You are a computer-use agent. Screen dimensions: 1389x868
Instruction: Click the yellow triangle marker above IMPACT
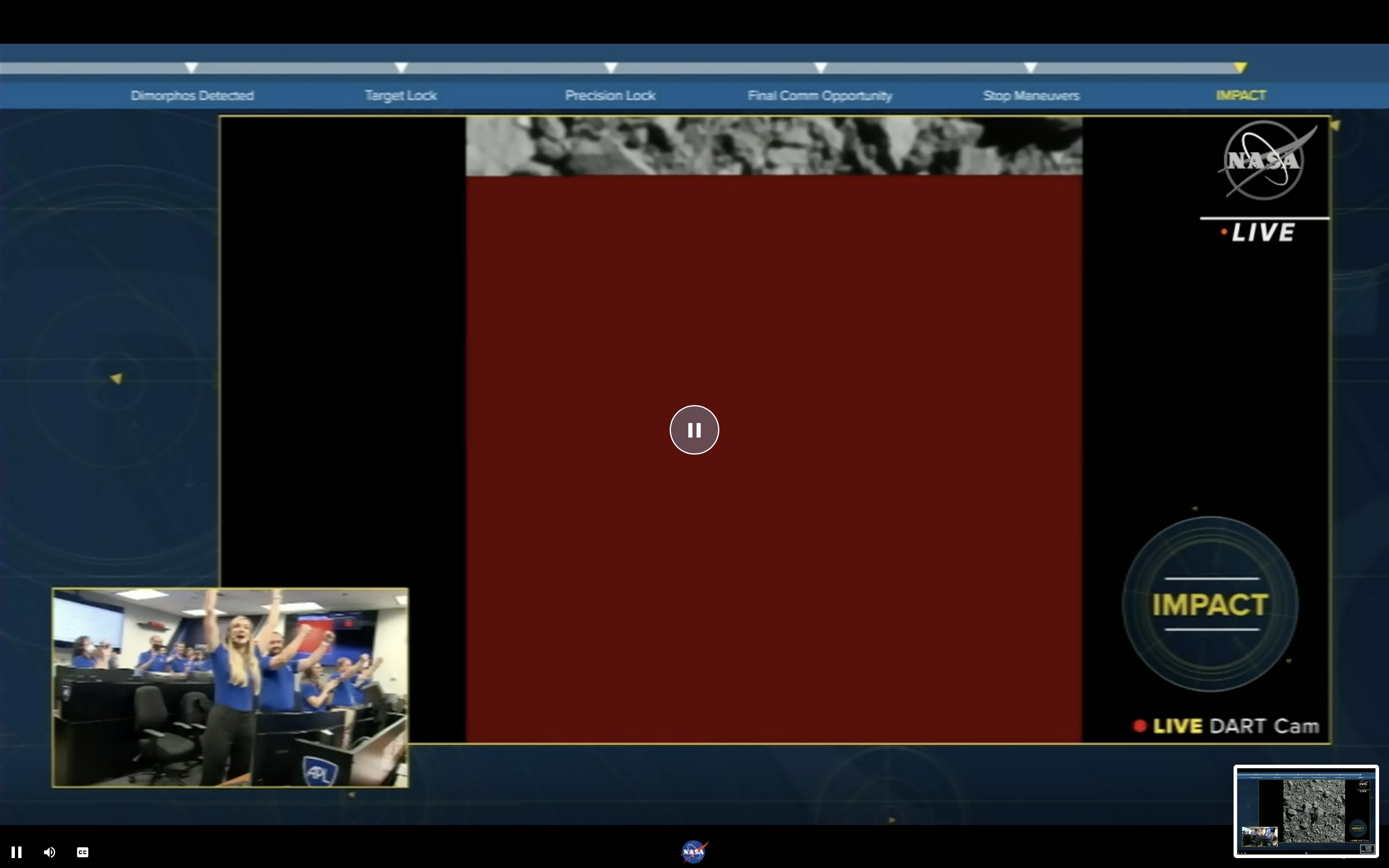pos(1240,68)
